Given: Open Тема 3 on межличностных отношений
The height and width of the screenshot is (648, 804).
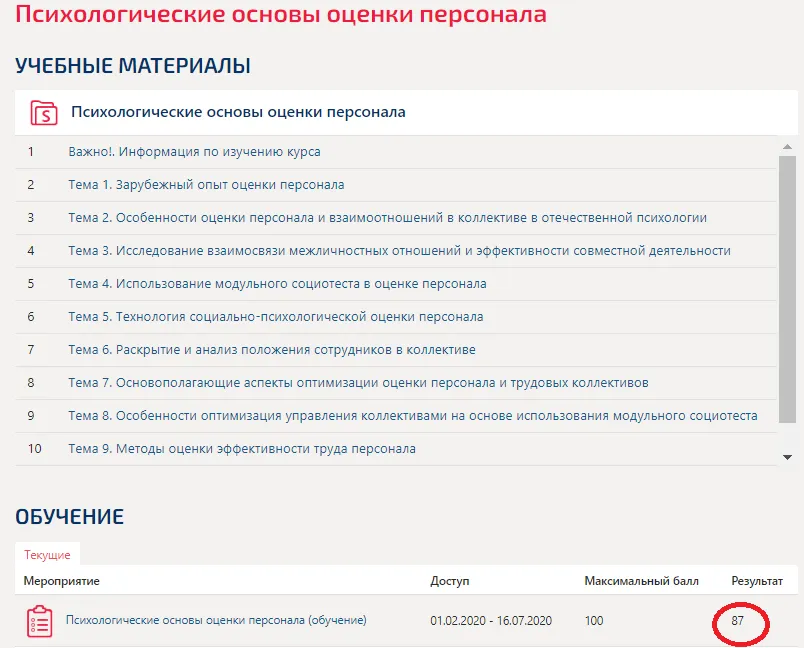Looking at the screenshot, I should [399, 251].
